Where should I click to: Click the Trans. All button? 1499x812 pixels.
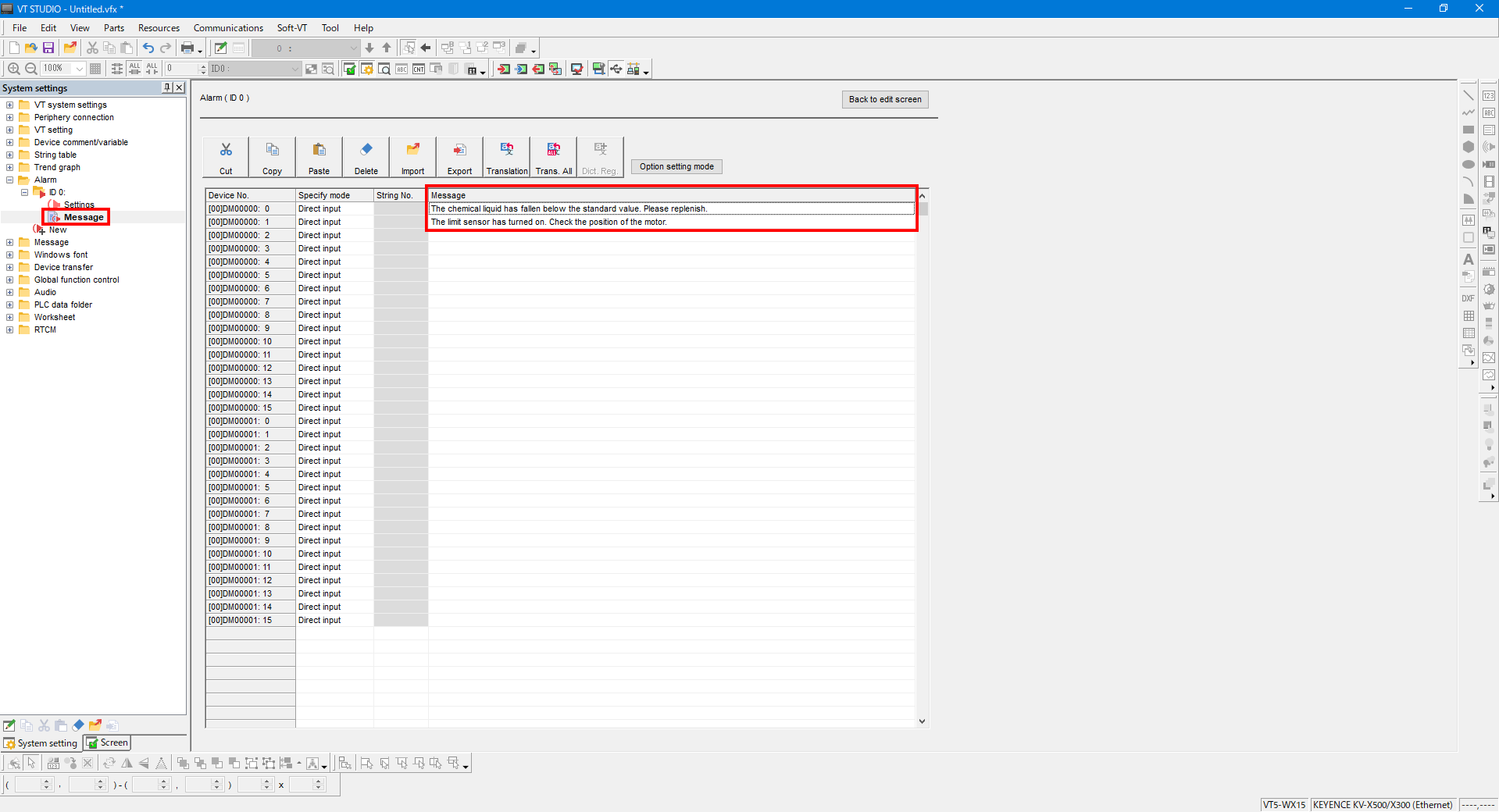[x=554, y=157]
